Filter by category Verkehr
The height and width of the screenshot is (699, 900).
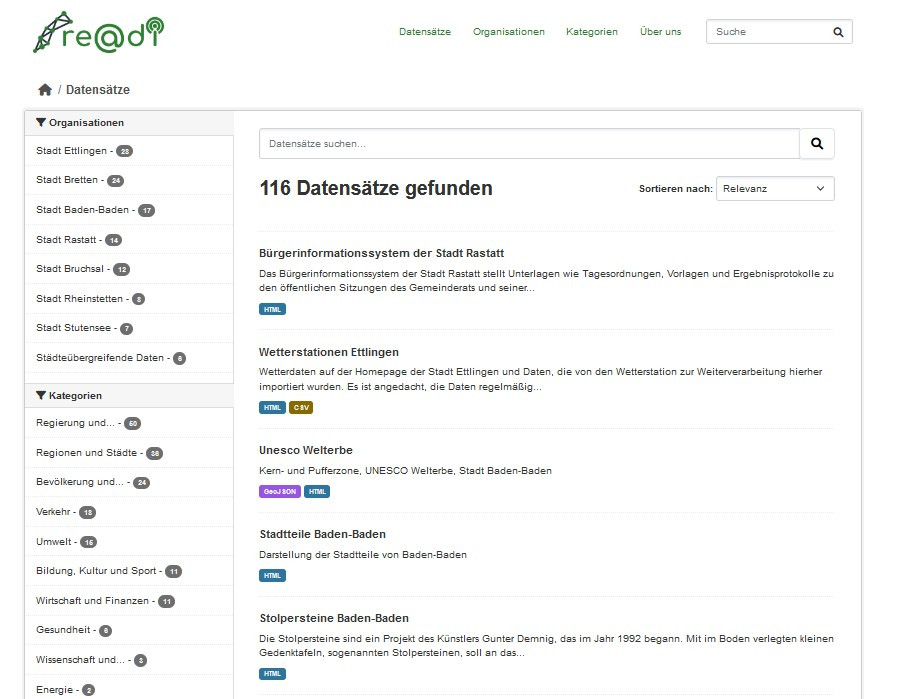(x=54, y=512)
